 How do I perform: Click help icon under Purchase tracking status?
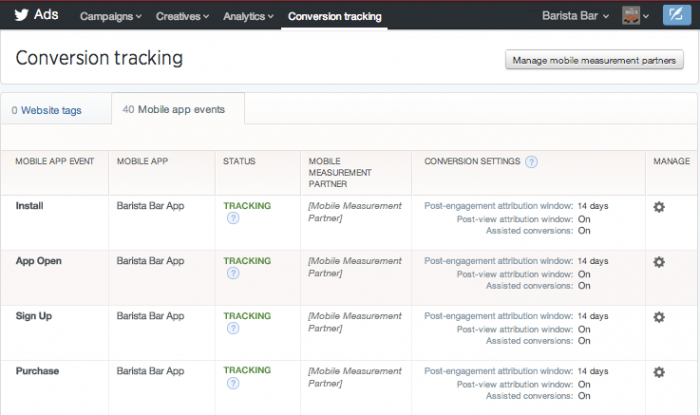coord(233,384)
